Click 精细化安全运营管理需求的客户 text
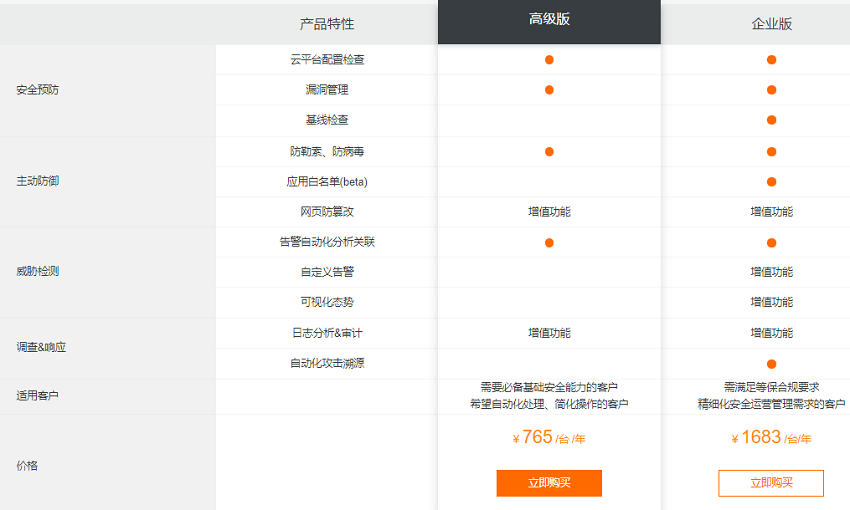The image size is (850, 510). pyautogui.click(x=771, y=404)
